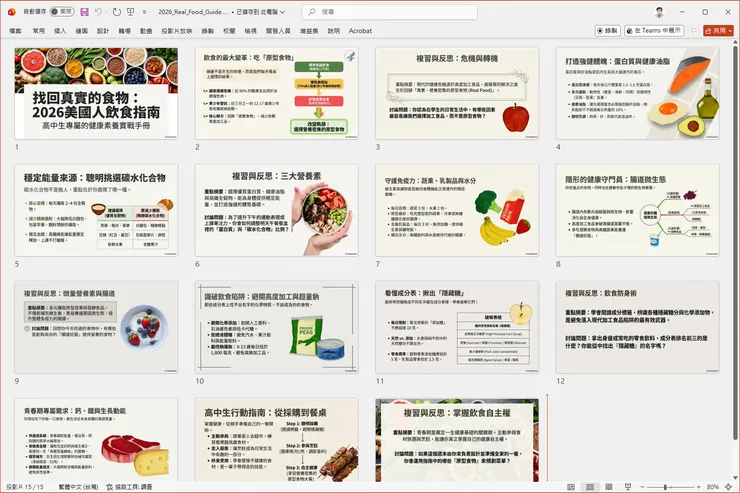Select slide 8 gut microbiome thumbnail

pos(638,210)
